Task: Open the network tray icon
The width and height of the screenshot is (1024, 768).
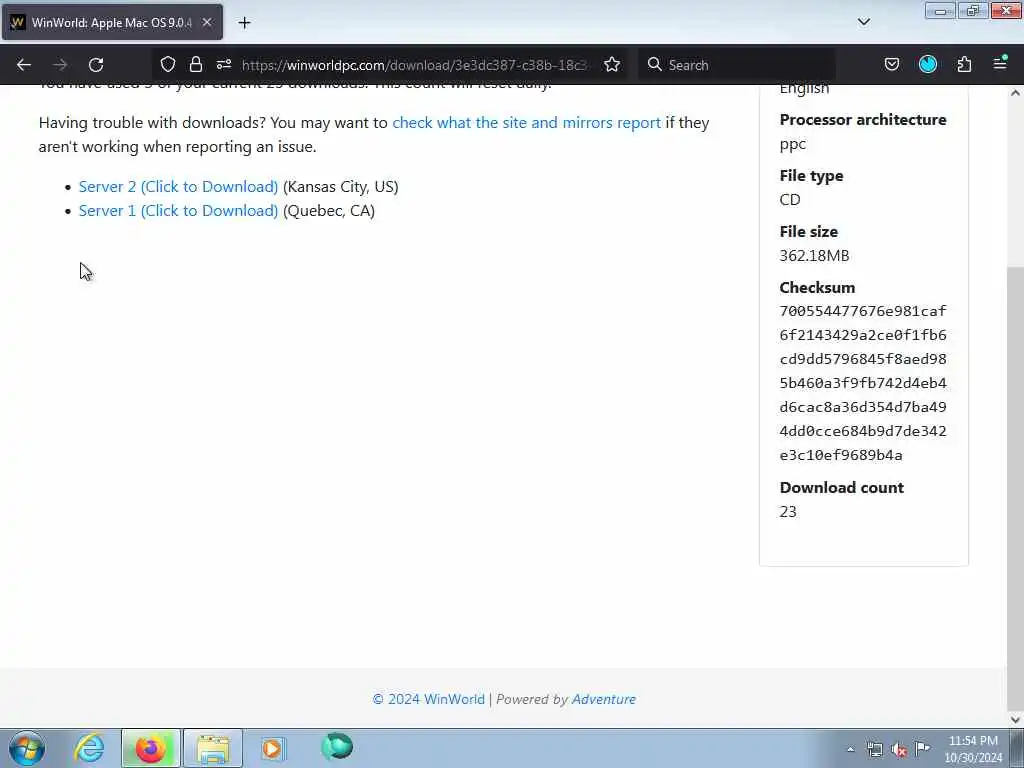Action: click(874, 750)
